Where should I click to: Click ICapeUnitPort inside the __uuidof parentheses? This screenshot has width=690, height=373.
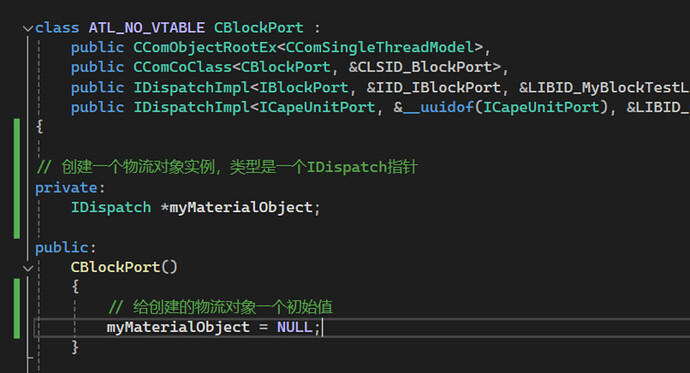click(x=541, y=107)
